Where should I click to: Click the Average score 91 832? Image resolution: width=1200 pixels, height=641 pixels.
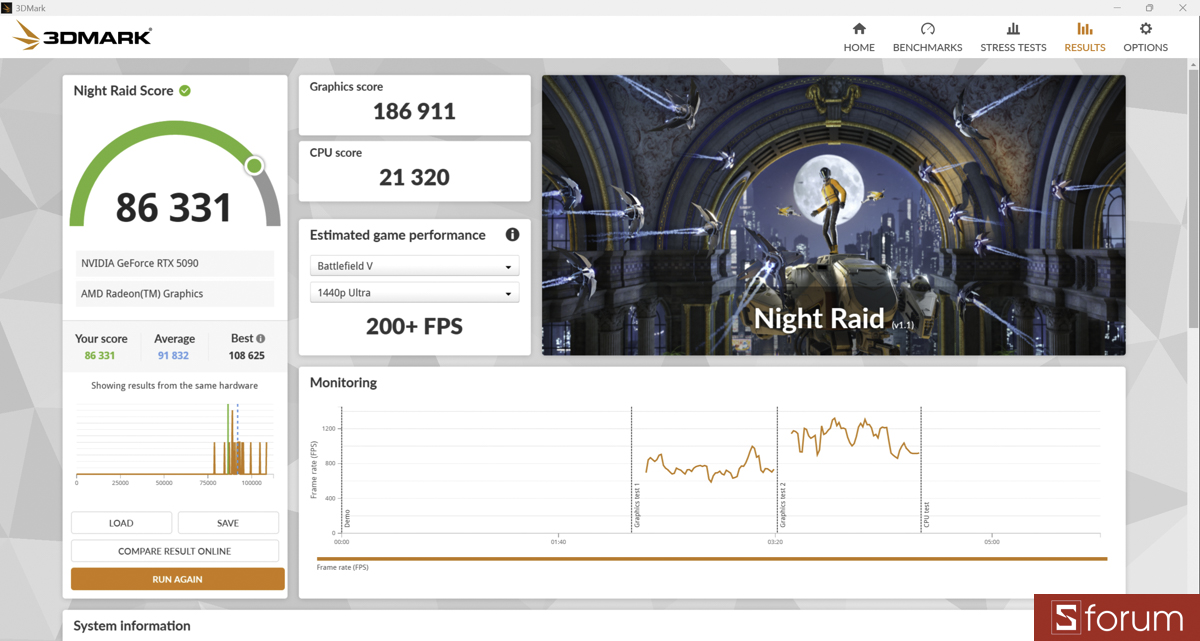pyautogui.click(x=174, y=355)
